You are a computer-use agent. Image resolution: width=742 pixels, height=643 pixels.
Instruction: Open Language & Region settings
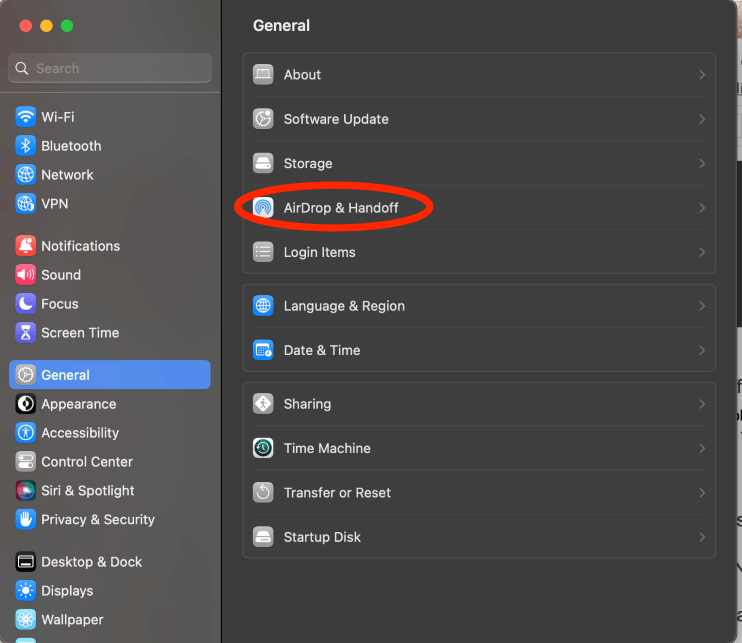344,306
